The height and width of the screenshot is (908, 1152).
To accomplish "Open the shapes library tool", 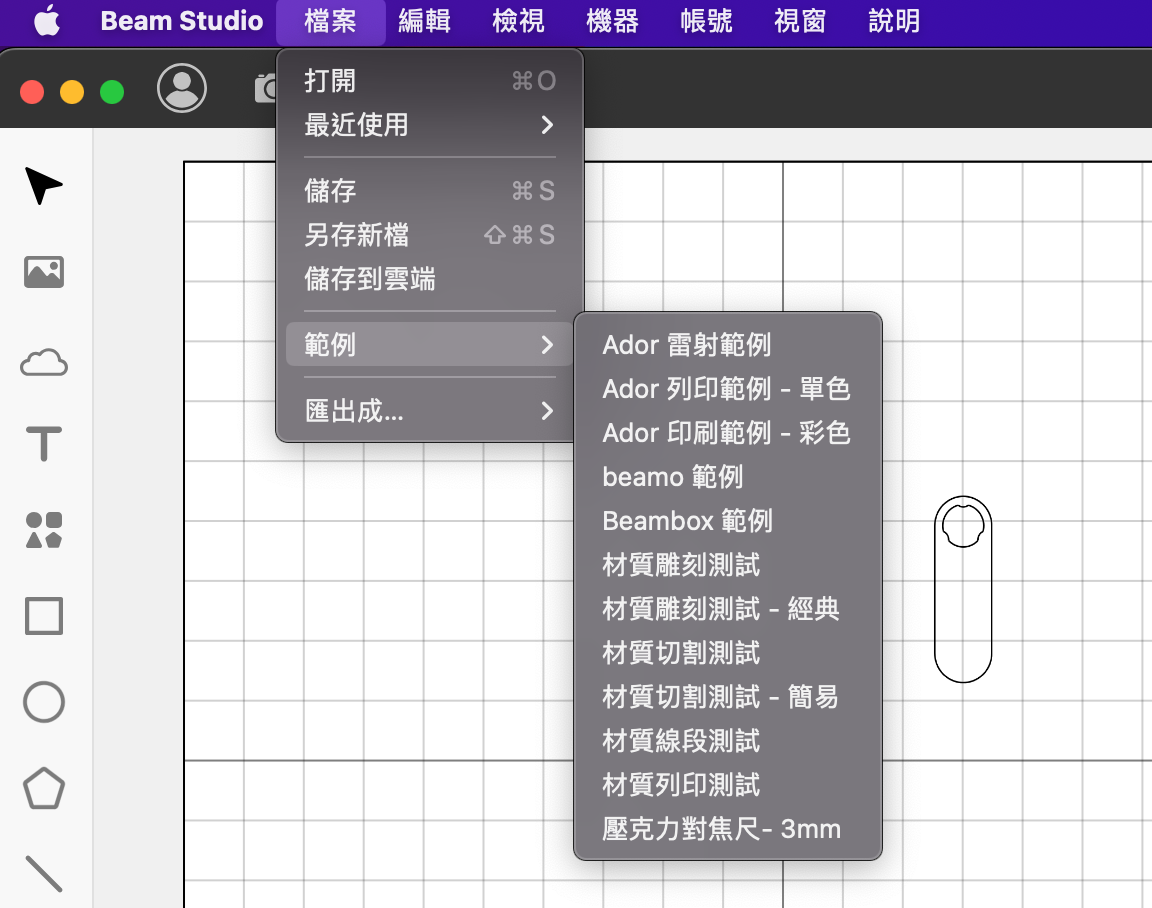I will [44, 530].
